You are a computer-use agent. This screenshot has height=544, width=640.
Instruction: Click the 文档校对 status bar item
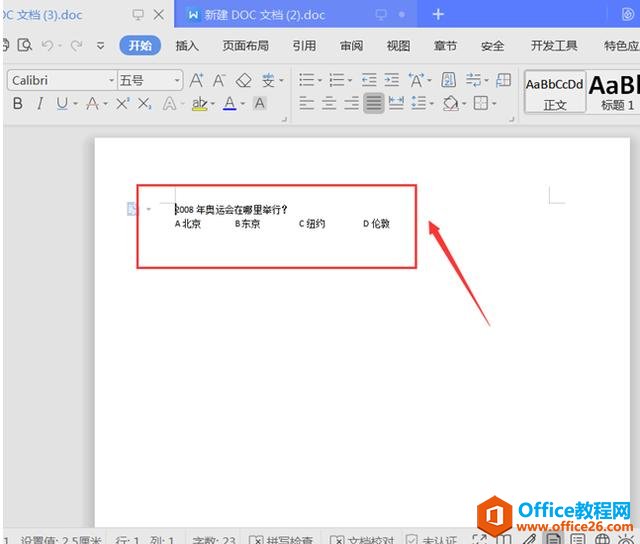[362, 540]
